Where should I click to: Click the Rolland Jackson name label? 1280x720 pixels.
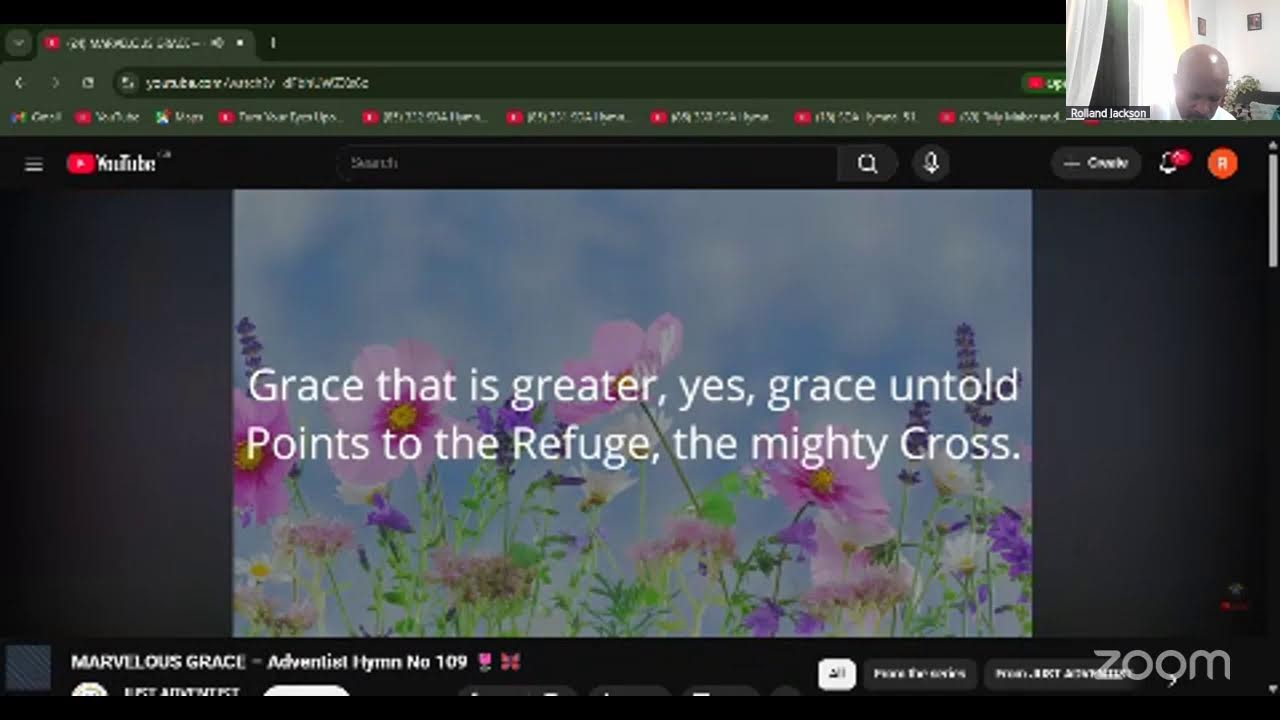[x=1108, y=113]
